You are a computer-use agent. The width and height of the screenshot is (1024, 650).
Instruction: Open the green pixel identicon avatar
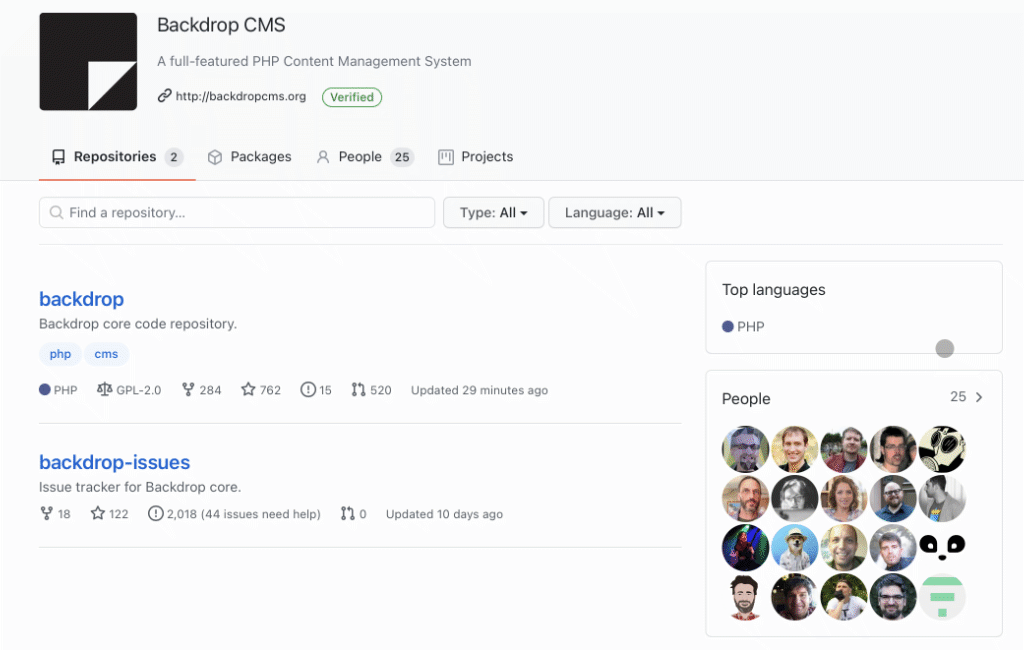[942, 596]
